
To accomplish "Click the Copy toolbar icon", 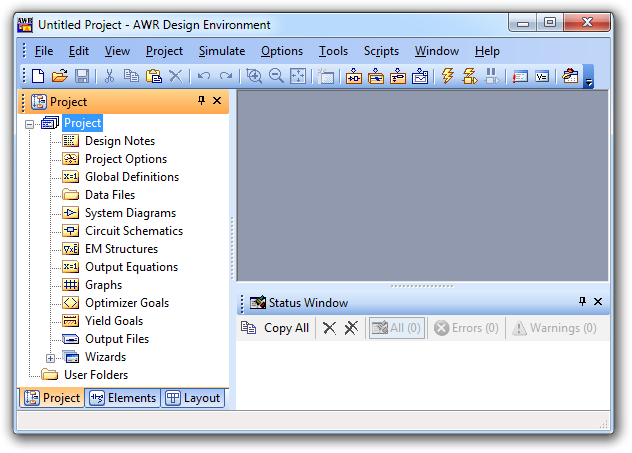I will point(131,76).
